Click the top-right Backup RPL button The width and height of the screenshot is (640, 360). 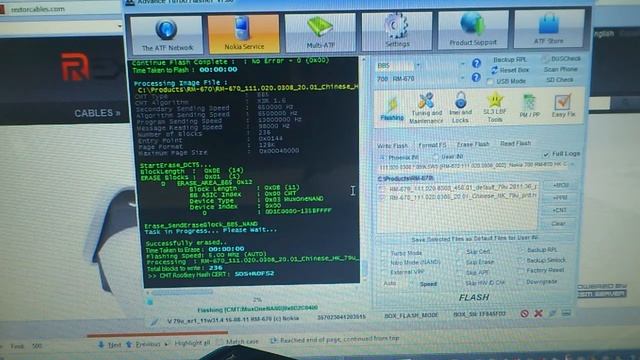tap(510, 60)
